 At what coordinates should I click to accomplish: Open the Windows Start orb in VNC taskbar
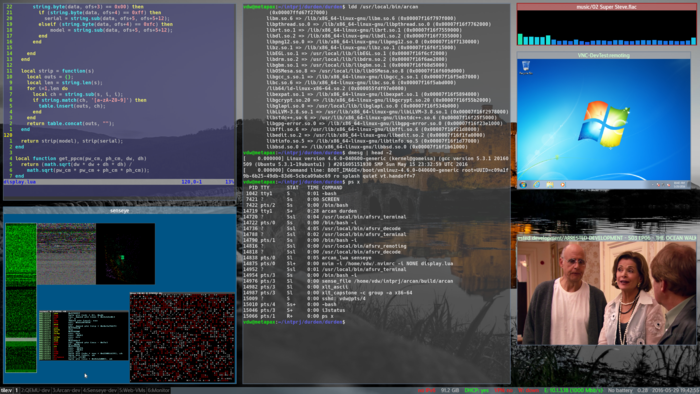click(x=523, y=184)
